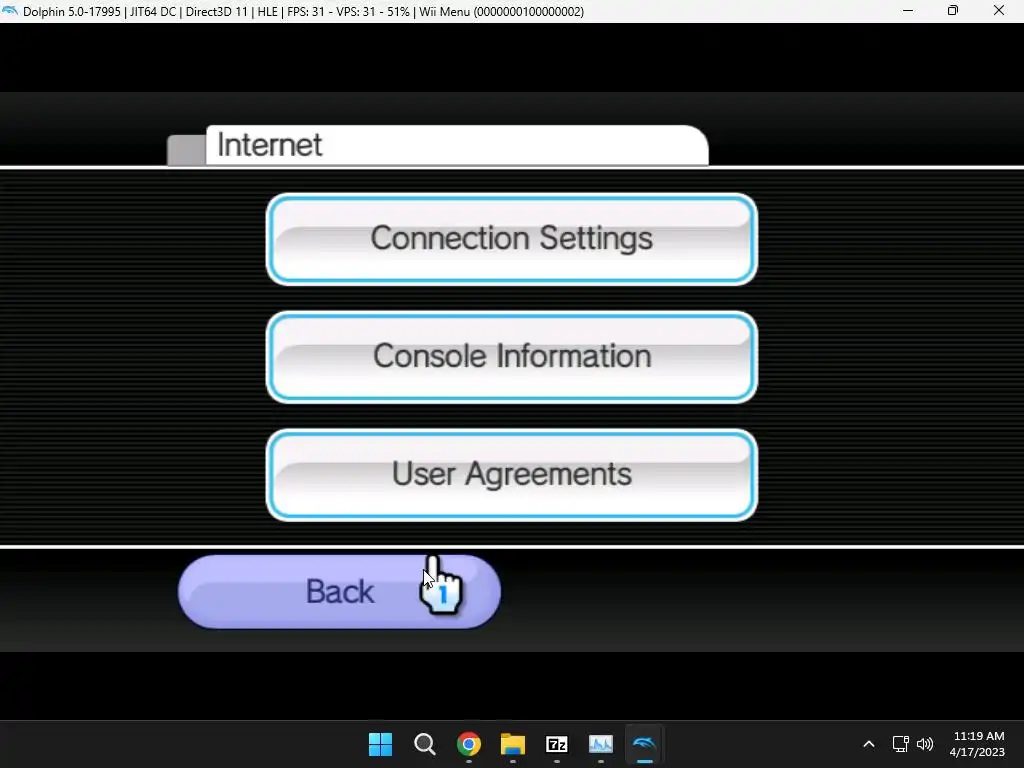Viewport: 1024px width, 768px height.
Task: Minimize the Dolphin window
Action: tap(908, 10)
